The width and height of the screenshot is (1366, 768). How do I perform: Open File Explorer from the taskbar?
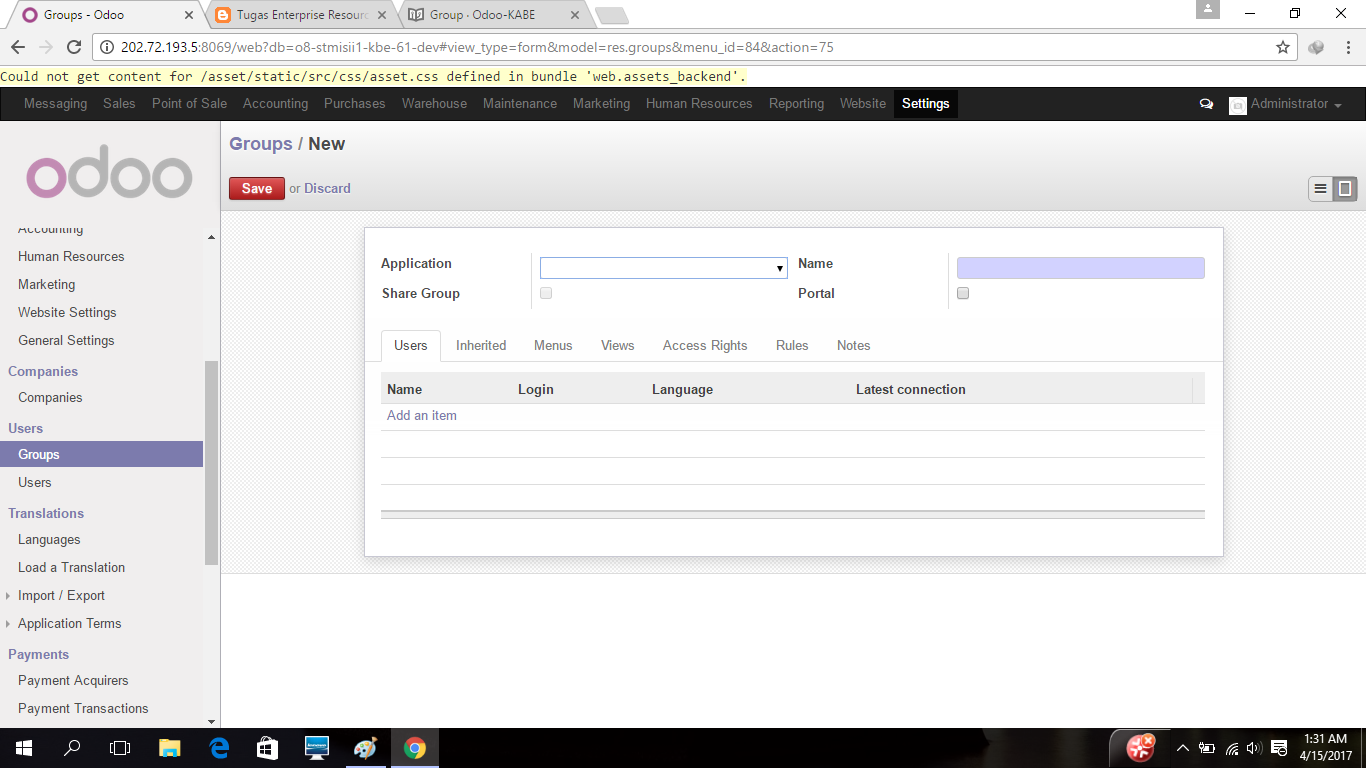(168, 747)
